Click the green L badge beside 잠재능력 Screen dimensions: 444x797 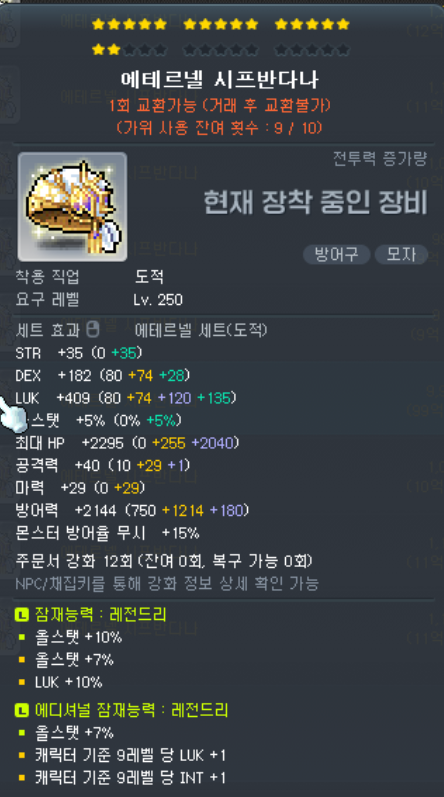tap(22, 615)
